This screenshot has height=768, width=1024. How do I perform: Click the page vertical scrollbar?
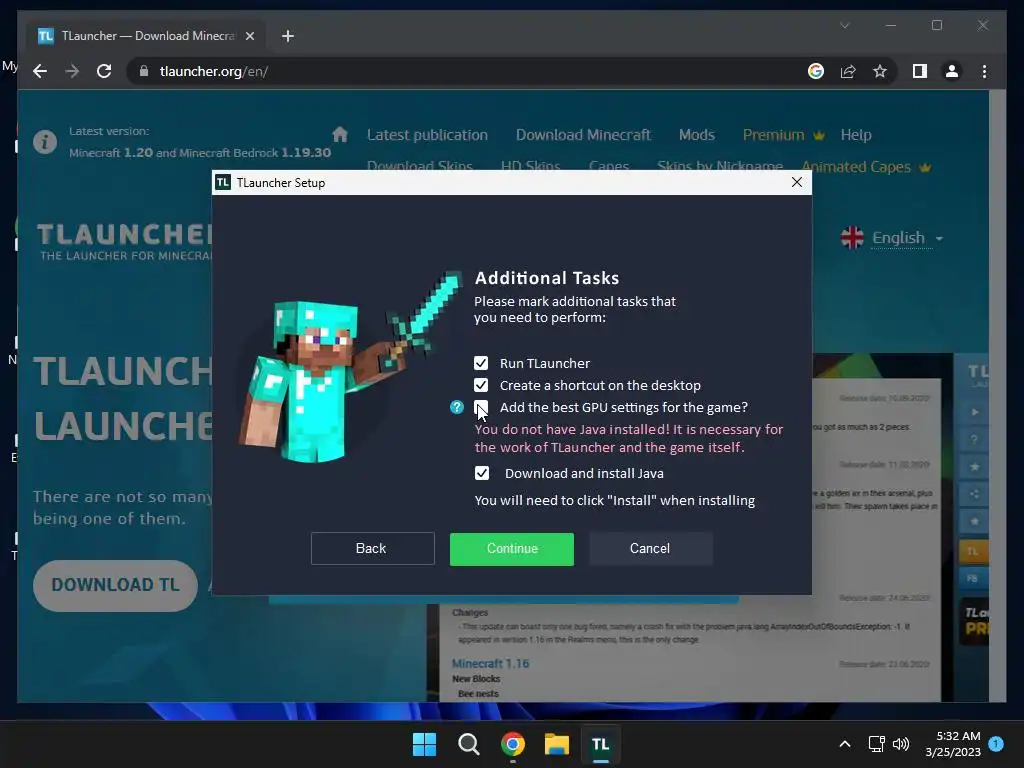[997, 396]
